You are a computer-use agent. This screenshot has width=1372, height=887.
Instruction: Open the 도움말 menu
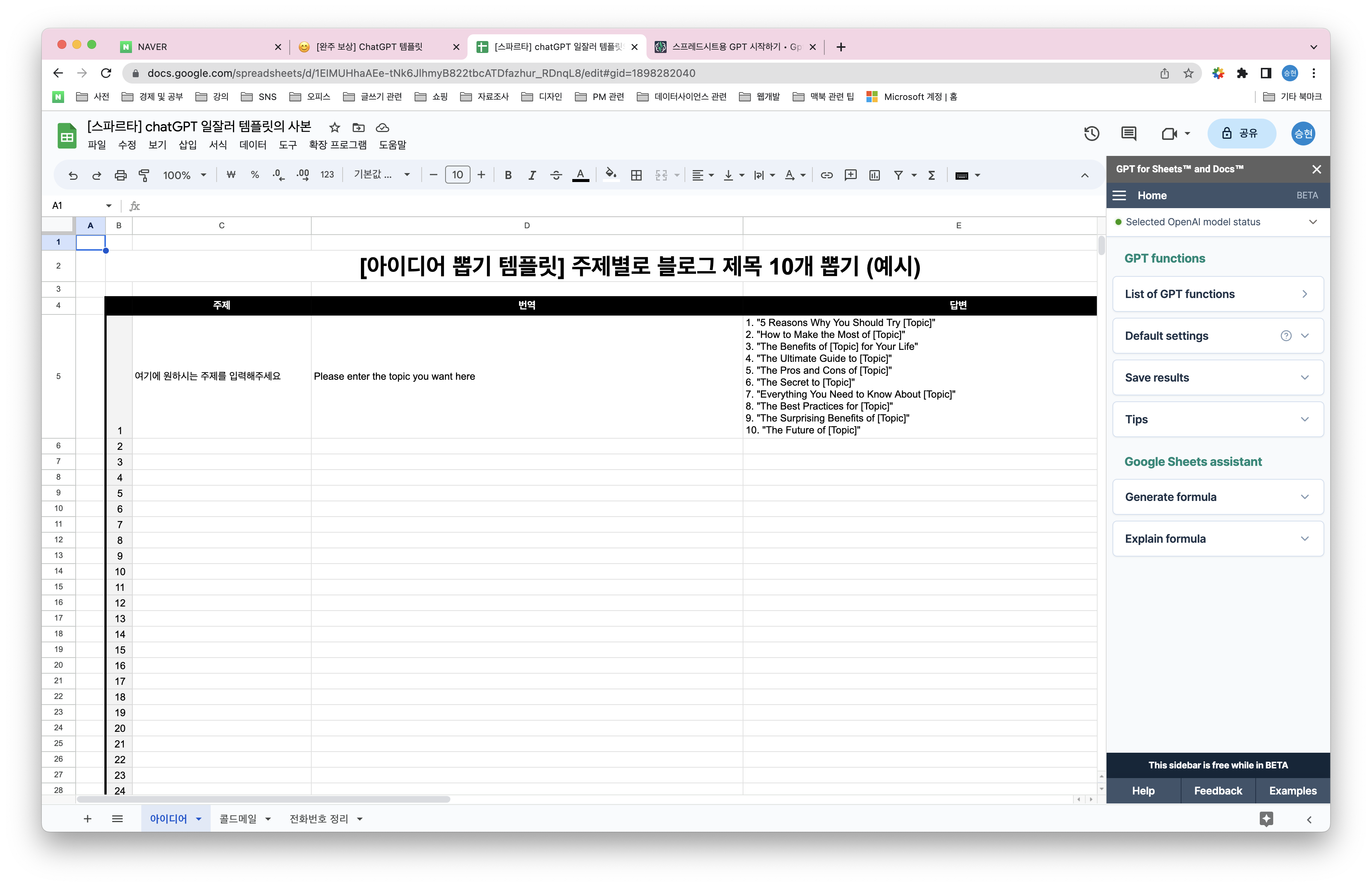392,145
